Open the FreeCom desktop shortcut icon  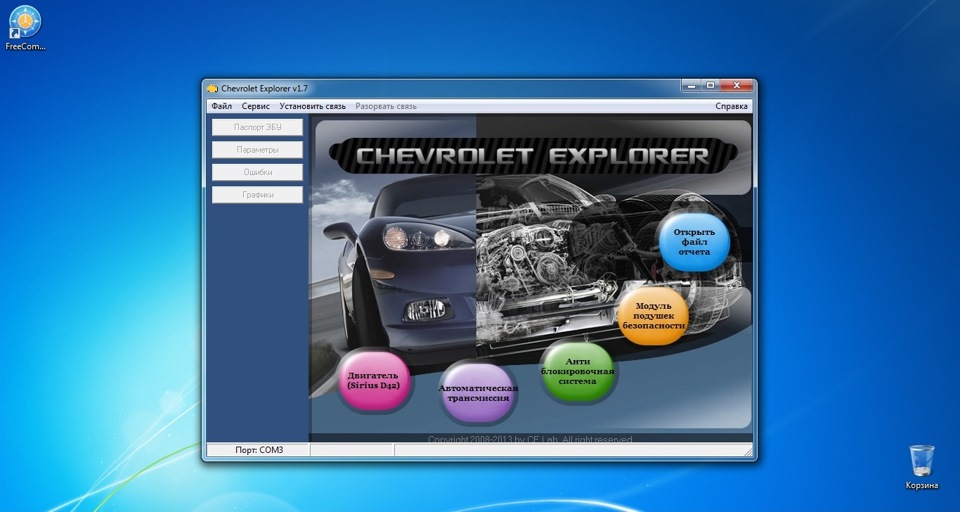pos(25,28)
